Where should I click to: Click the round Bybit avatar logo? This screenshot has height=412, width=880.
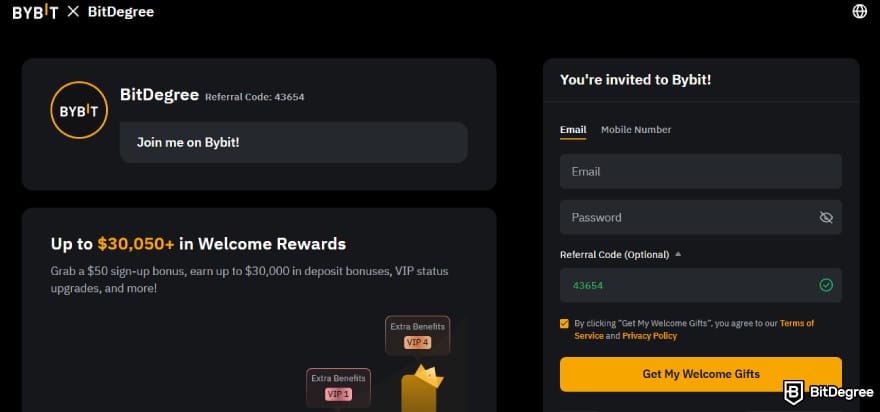[x=79, y=110]
